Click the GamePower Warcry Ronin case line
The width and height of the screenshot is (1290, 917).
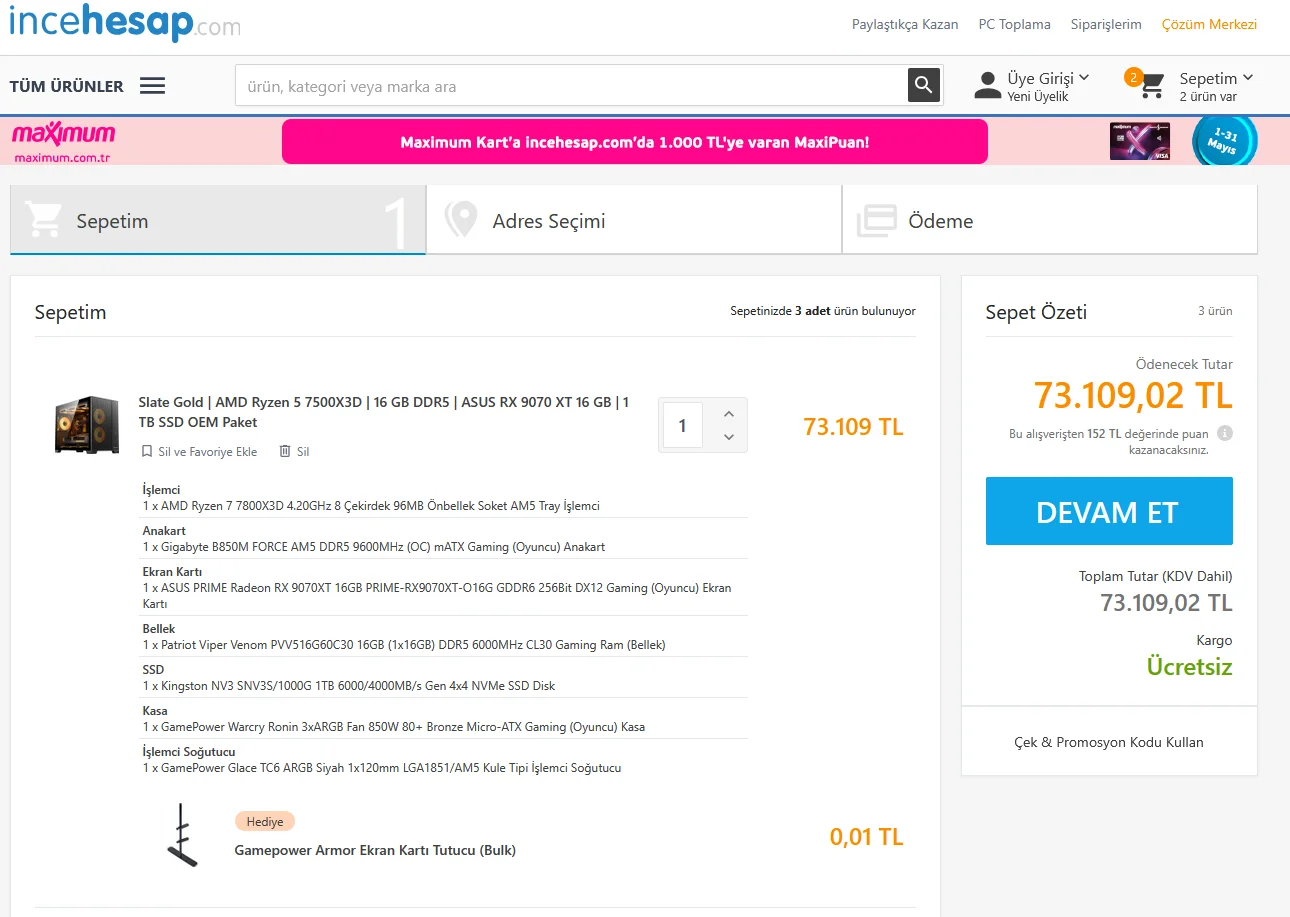tap(394, 727)
